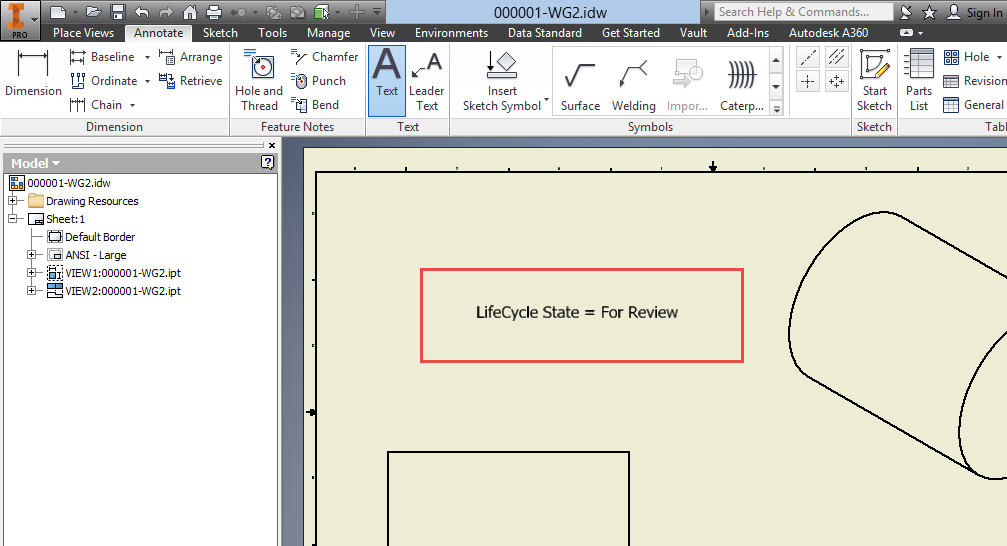Insert a Revision table
This screenshot has height=546, width=1007.
tap(975, 81)
